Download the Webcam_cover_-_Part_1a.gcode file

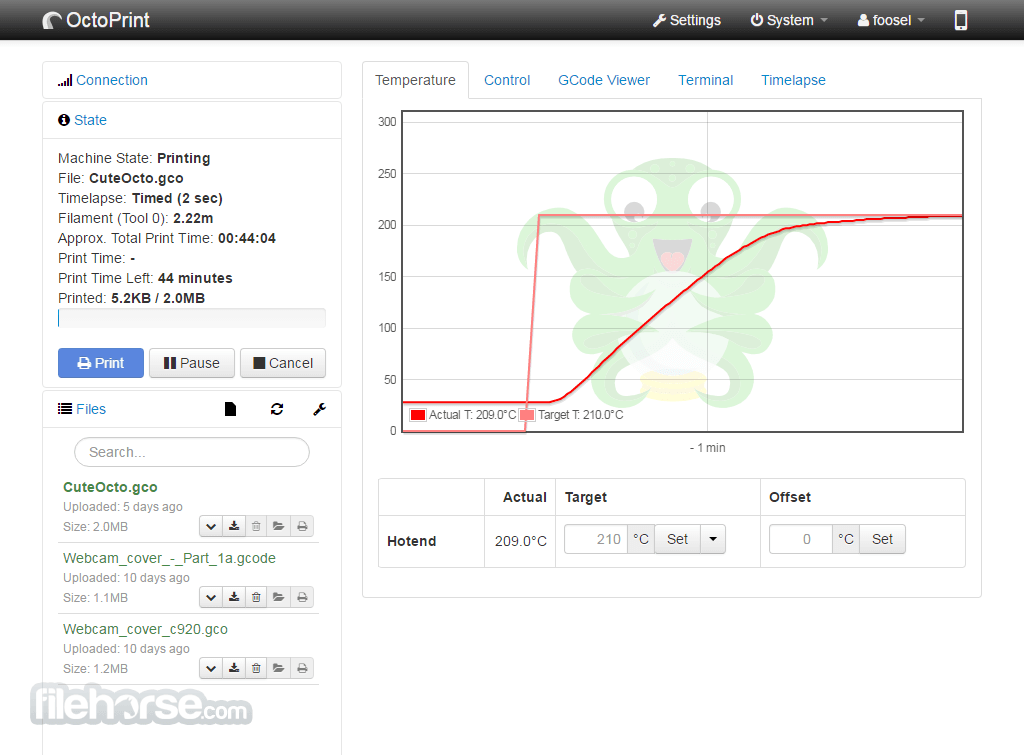click(234, 597)
